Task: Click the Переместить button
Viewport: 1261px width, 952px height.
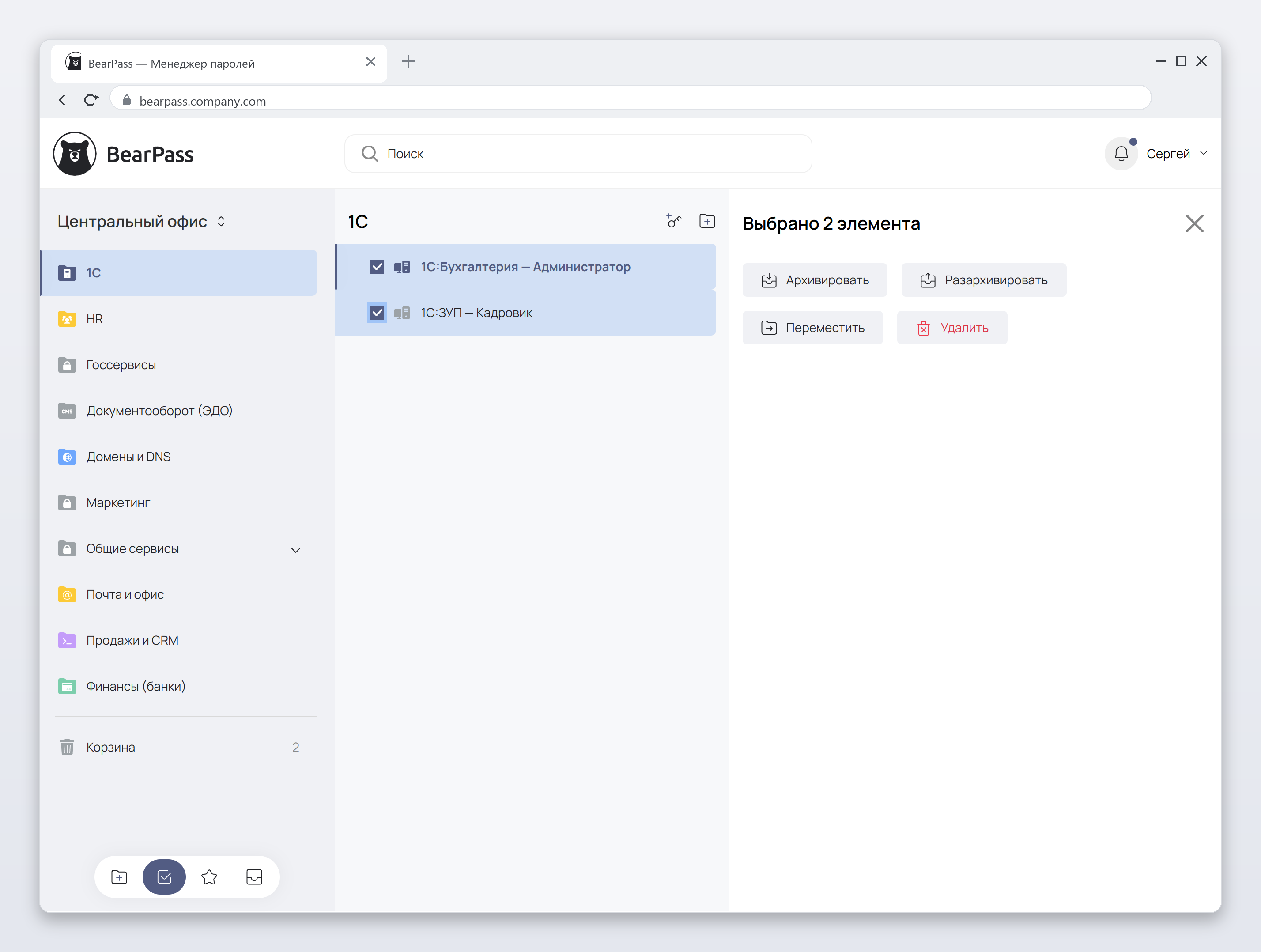Action: (812, 328)
